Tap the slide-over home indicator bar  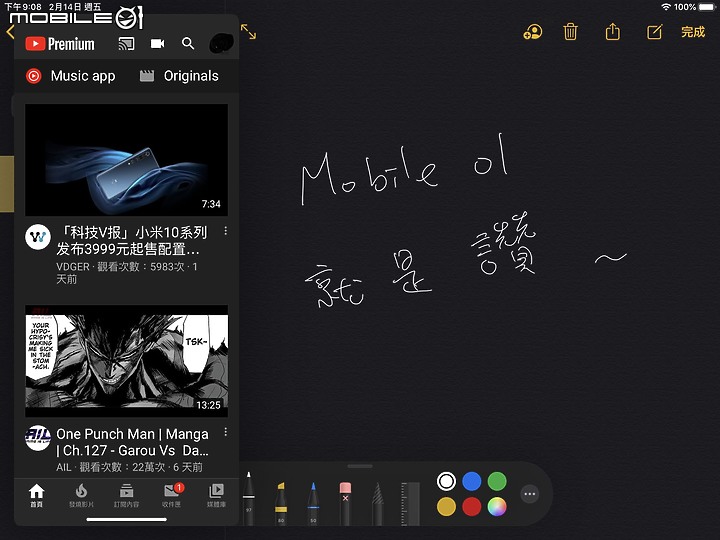126,519
